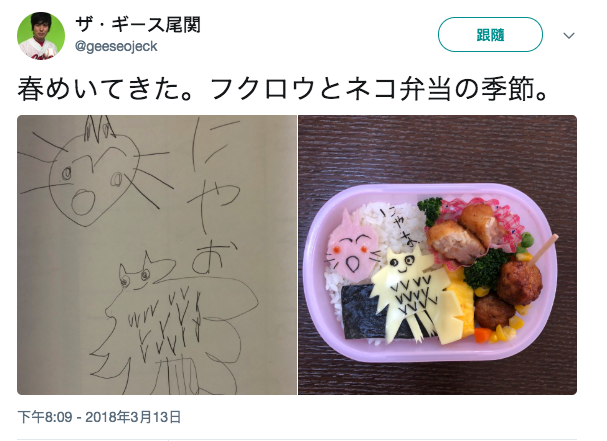Click the hand-drawn cat face in the sketch
The width and height of the screenshot is (607, 441).
pyautogui.click(x=95, y=176)
